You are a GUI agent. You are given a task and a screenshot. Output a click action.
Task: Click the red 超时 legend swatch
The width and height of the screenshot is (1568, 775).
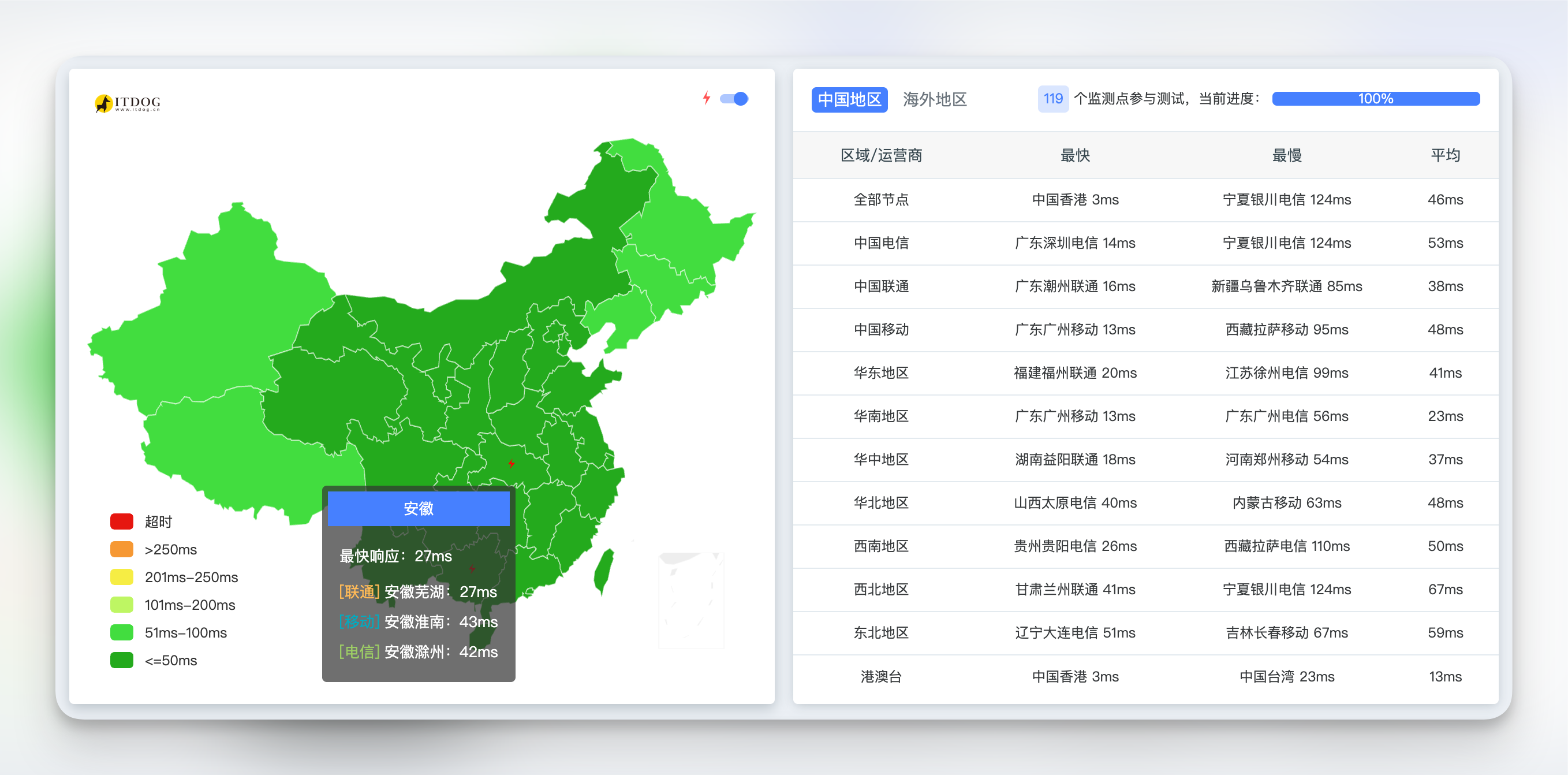[x=122, y=521]
